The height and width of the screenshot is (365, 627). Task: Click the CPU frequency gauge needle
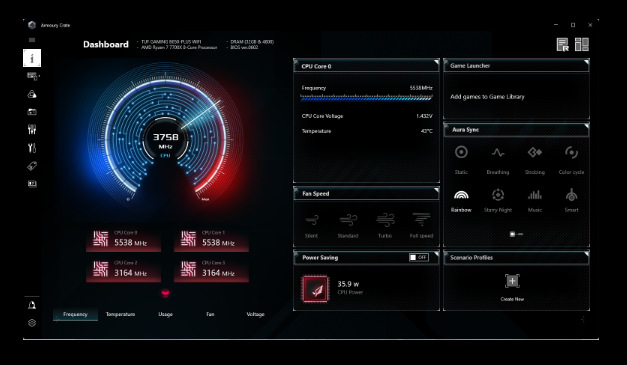coord(201,114)
